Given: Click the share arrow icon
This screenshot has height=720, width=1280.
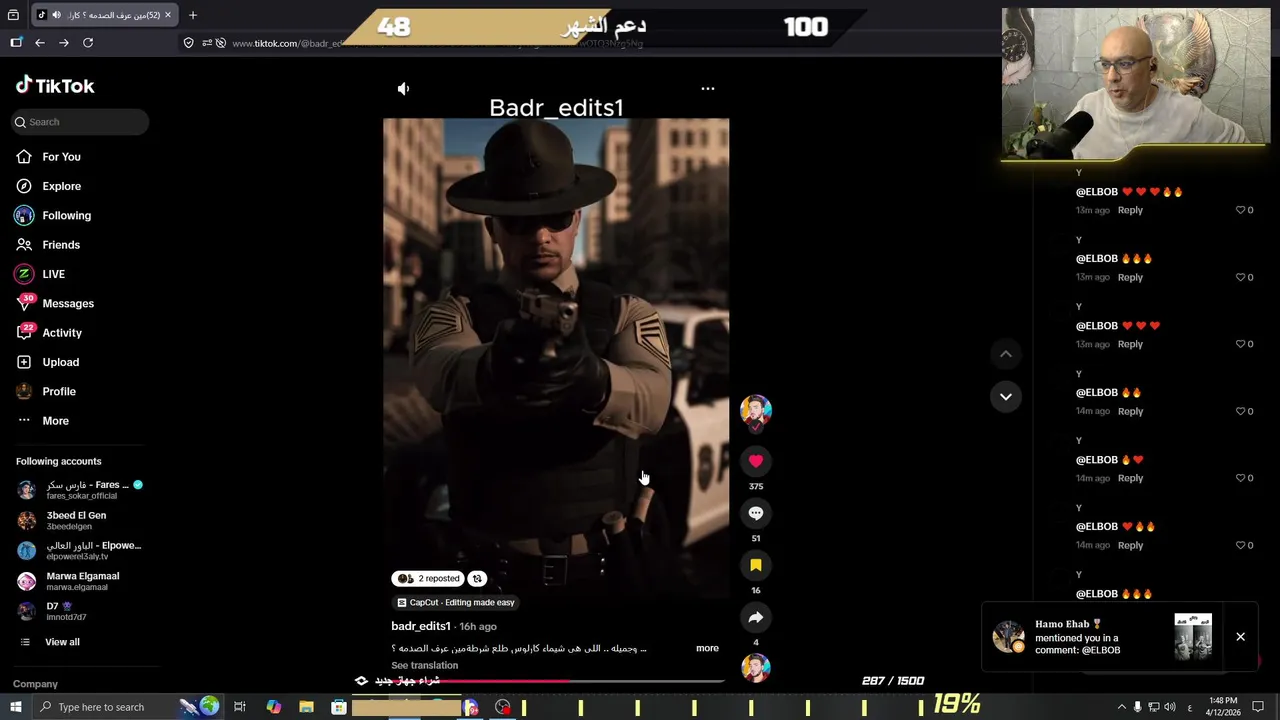Looking at the screenshot, I should [x=756, y=617].
